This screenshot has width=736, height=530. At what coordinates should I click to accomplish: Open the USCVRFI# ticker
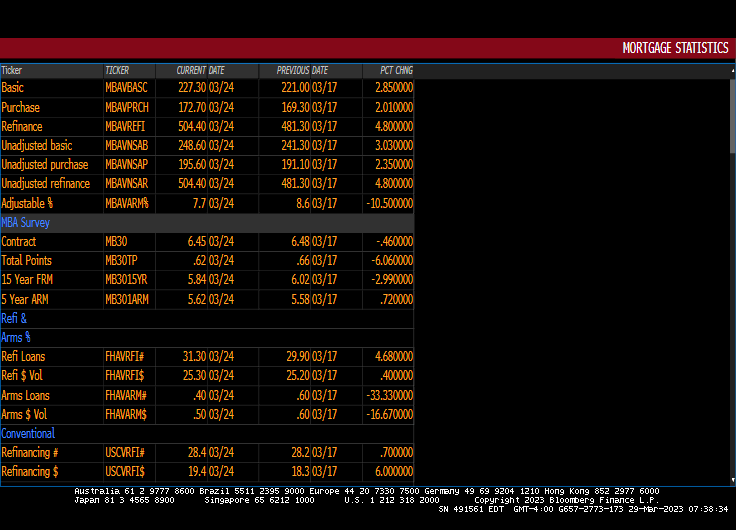(x=125, y=453)
